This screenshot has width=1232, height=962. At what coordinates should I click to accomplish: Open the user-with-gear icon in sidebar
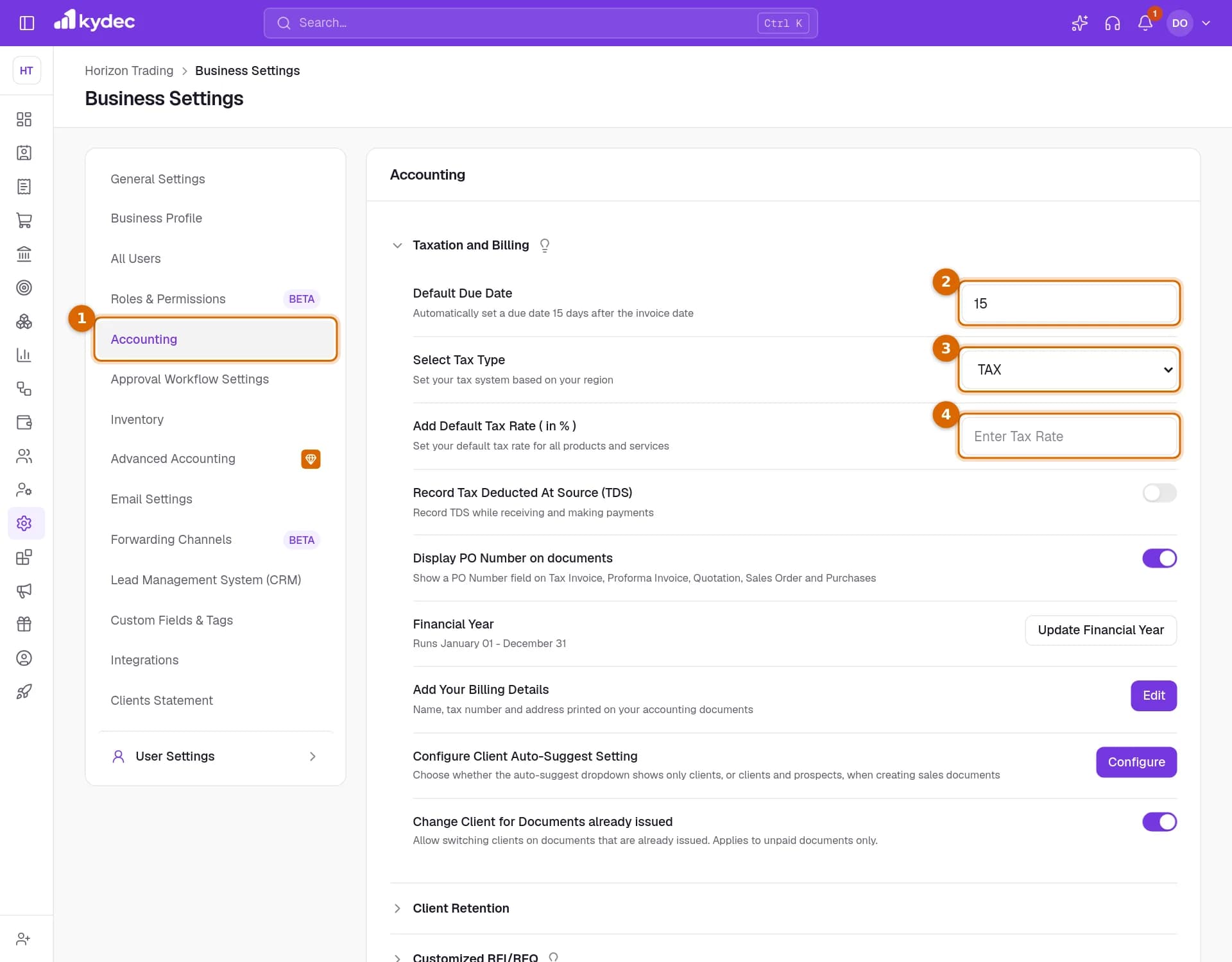point(24,489)
